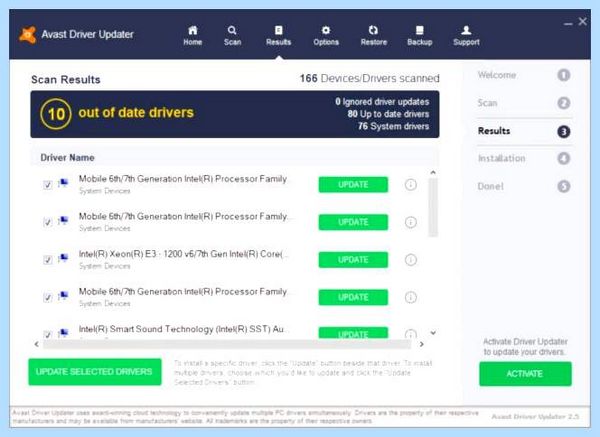600x437 pixels.
Task: Click the horizontal scrollbar track below list
Action: 227,344
